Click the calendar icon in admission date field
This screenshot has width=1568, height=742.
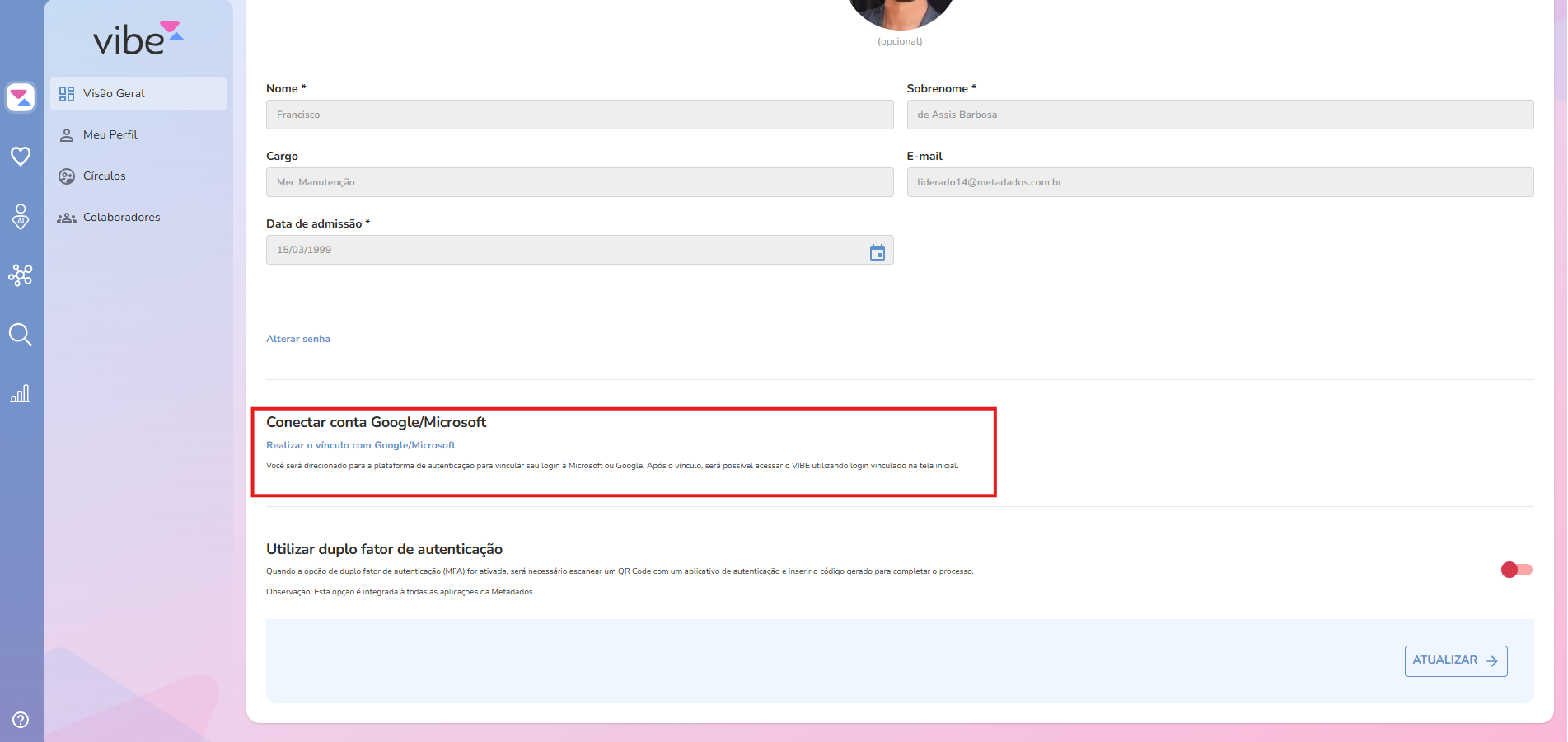[878, 251]
